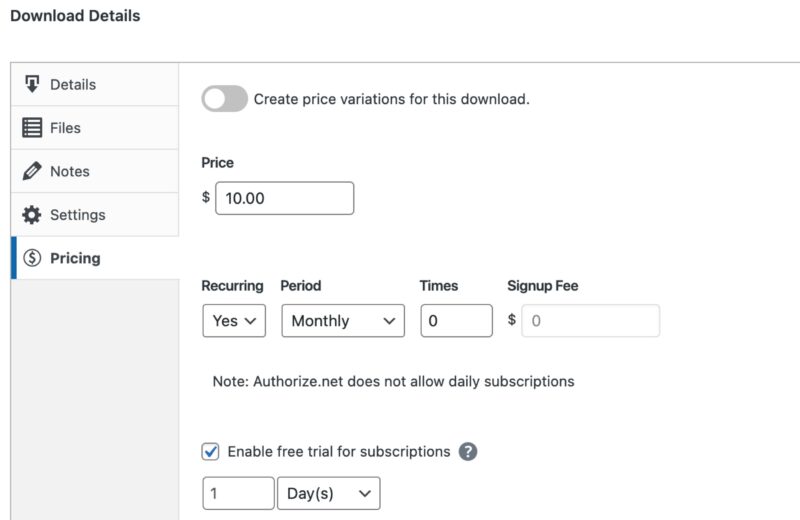
Task: Click into the Times input field
Action: coord(456,321)
